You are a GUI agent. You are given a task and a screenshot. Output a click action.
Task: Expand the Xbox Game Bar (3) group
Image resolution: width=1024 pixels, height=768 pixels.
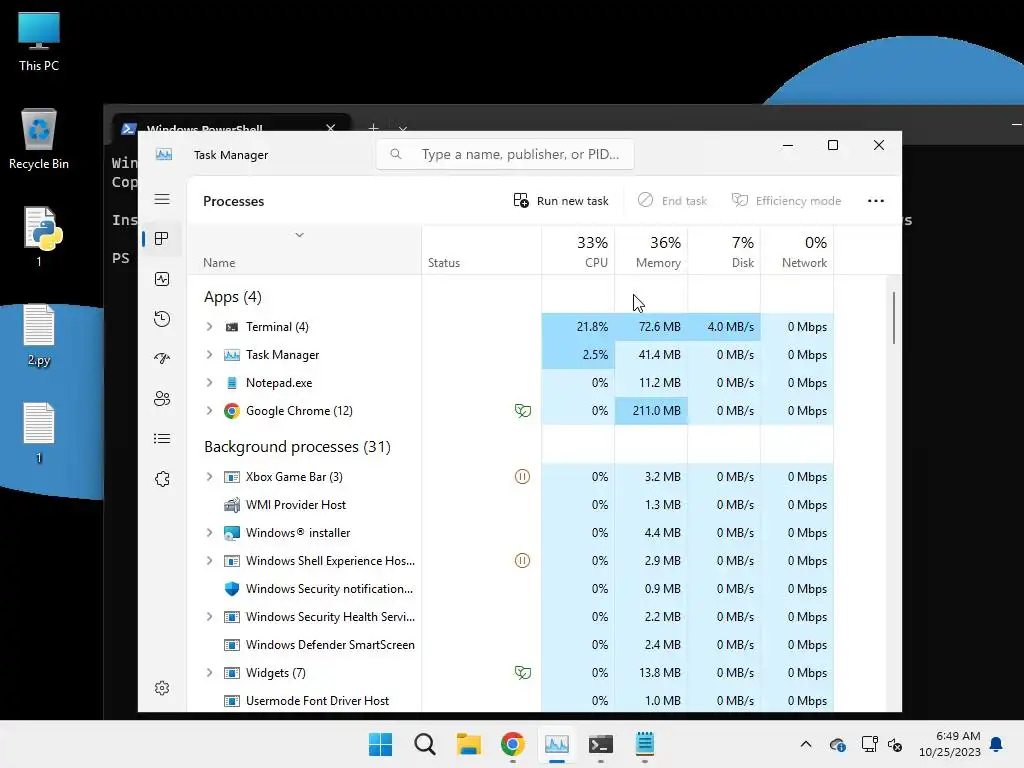click(x=210, y=477)
